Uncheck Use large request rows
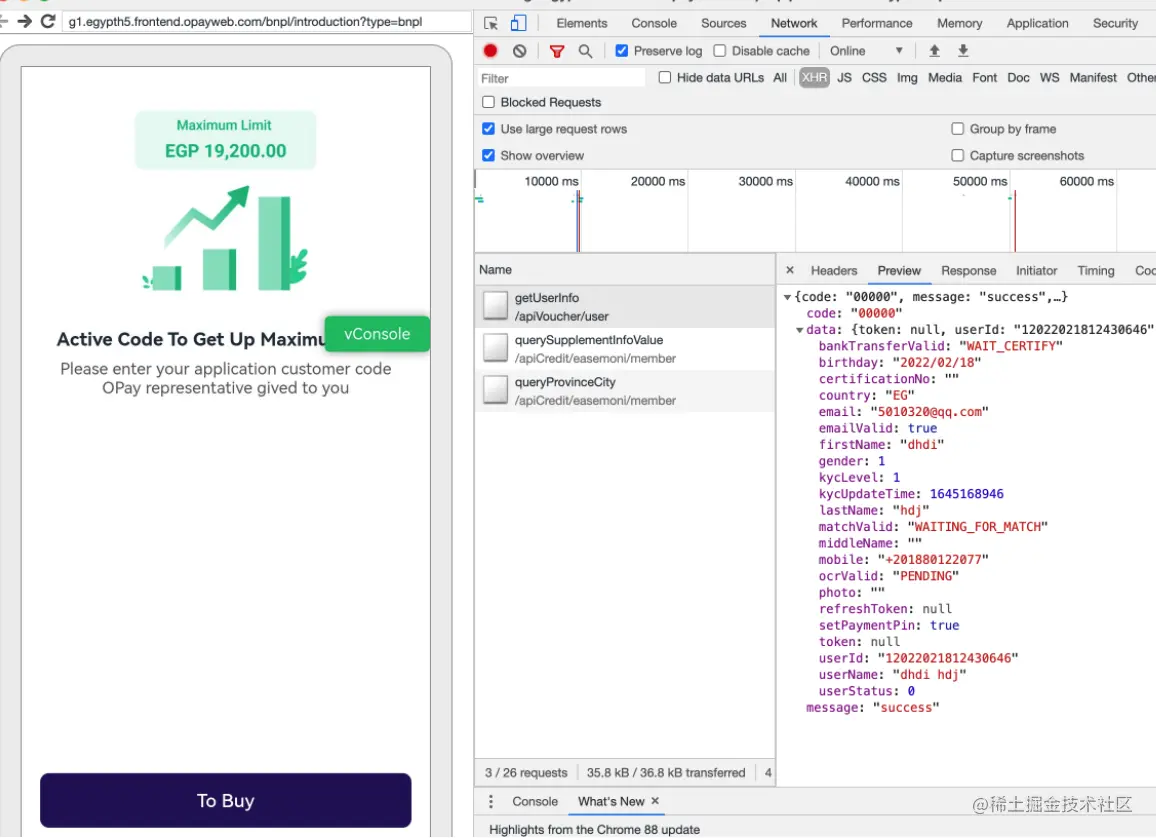 coord(488,129)
